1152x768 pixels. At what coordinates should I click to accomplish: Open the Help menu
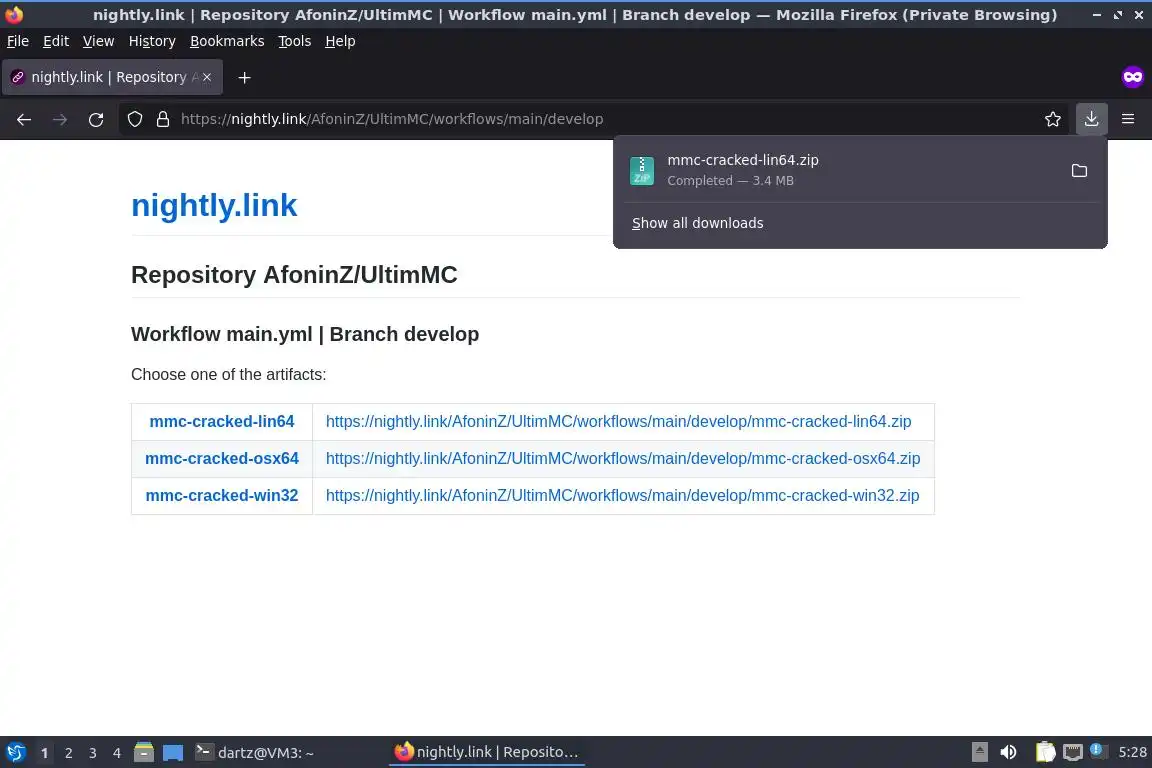pos(340,41)
